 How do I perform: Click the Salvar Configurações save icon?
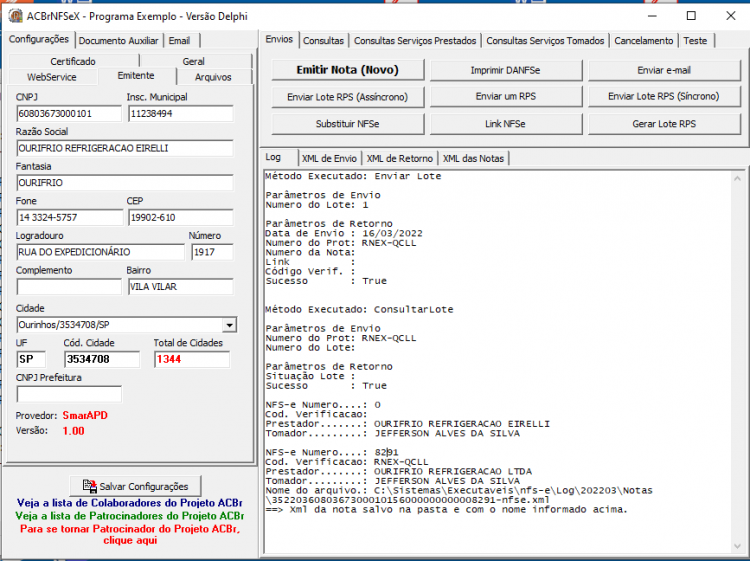tap(89, 486)
